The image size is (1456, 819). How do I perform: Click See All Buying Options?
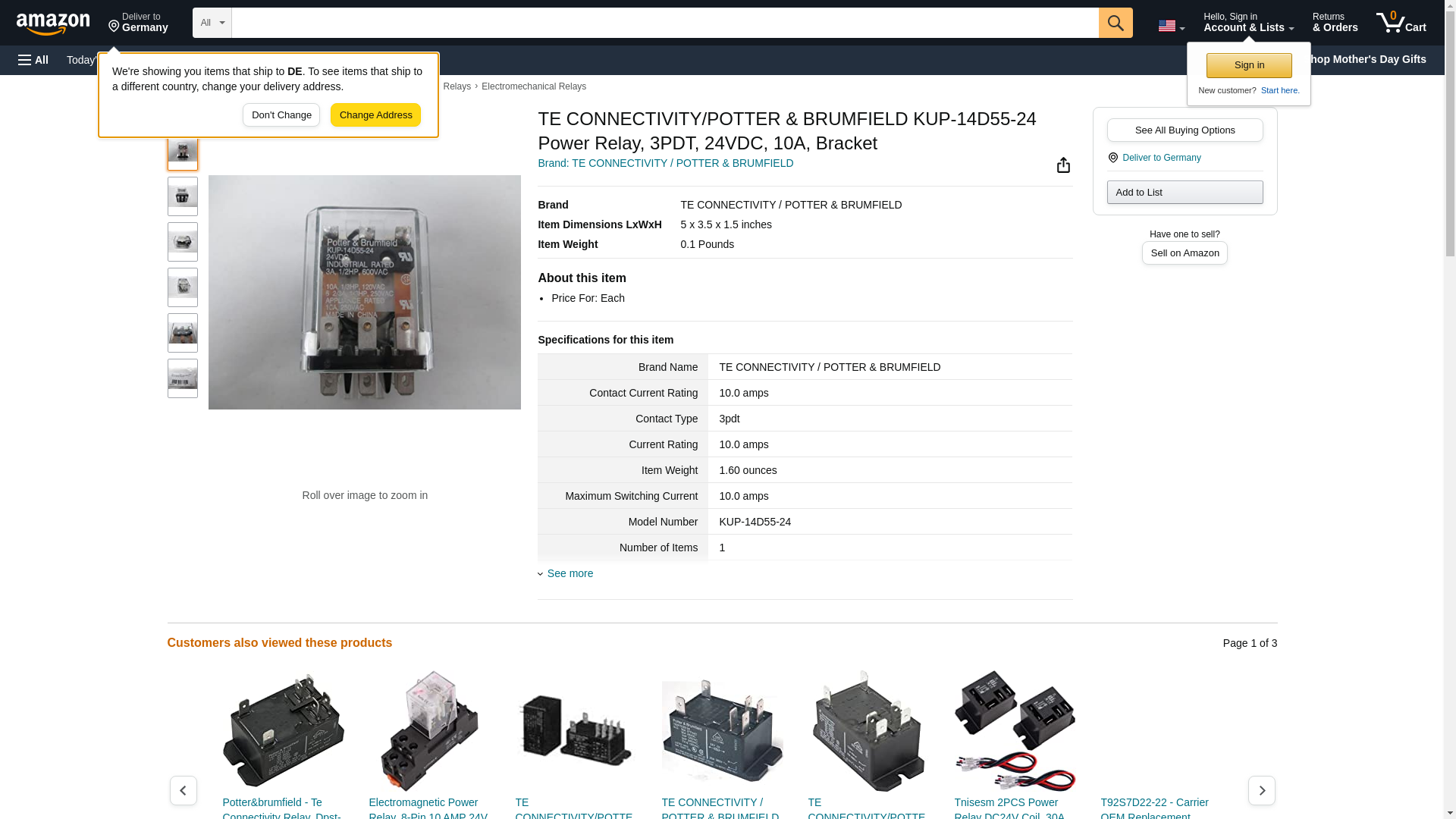coord(1185,130)
